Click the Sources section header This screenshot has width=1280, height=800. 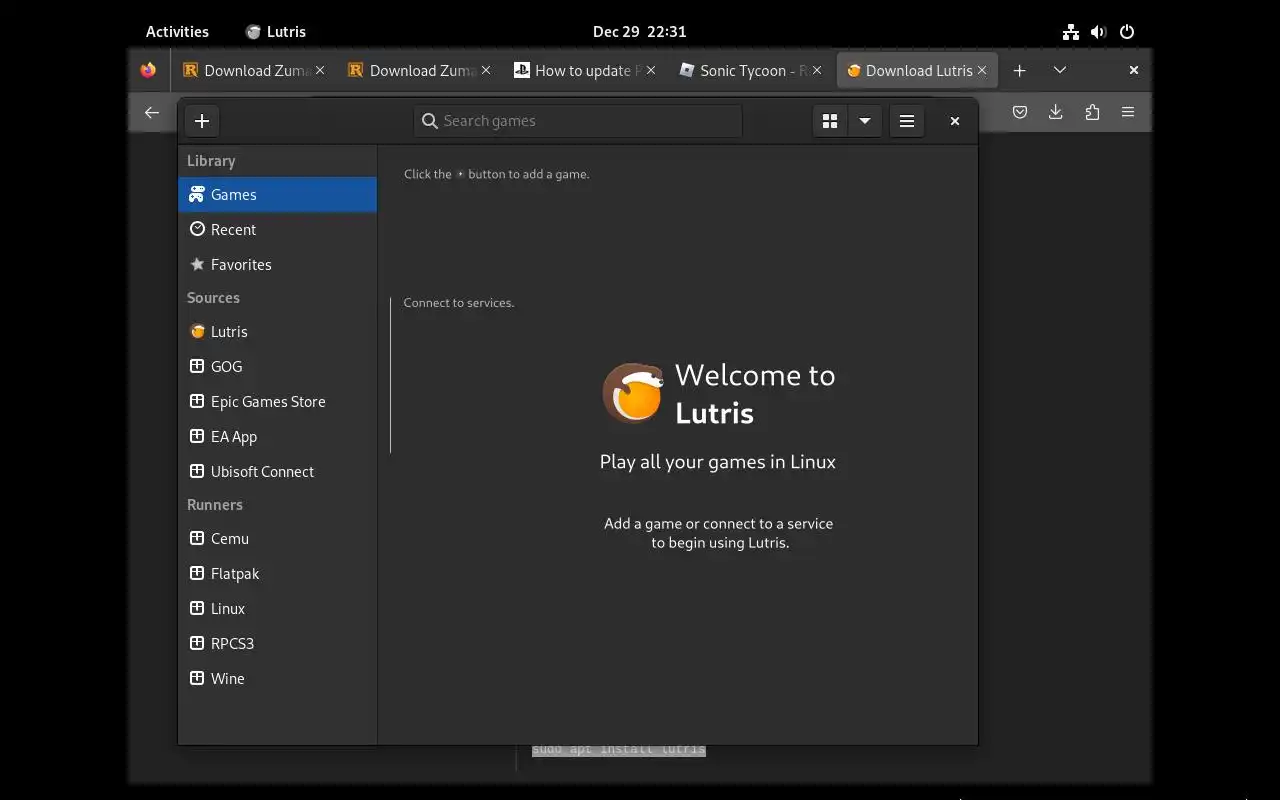(x=213, y=298)
